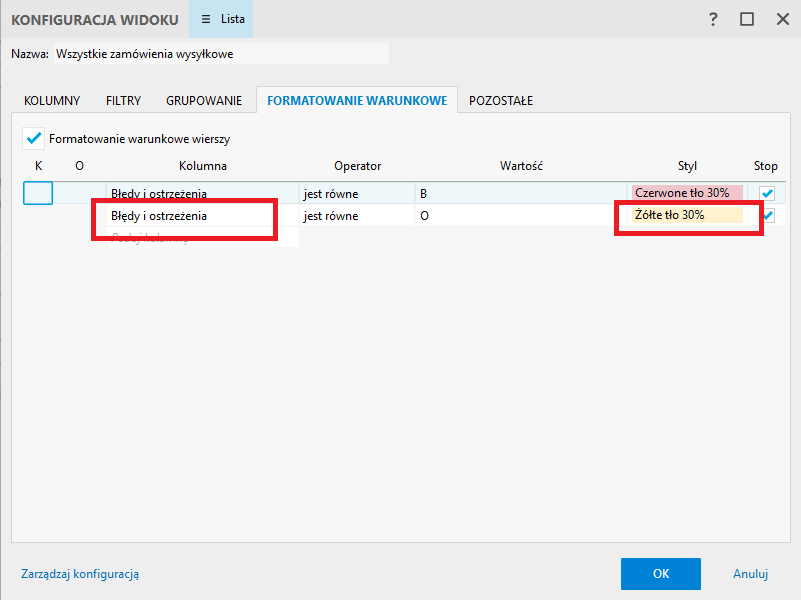Maximize the Konfiguracja widoku window

click(746, 19)
